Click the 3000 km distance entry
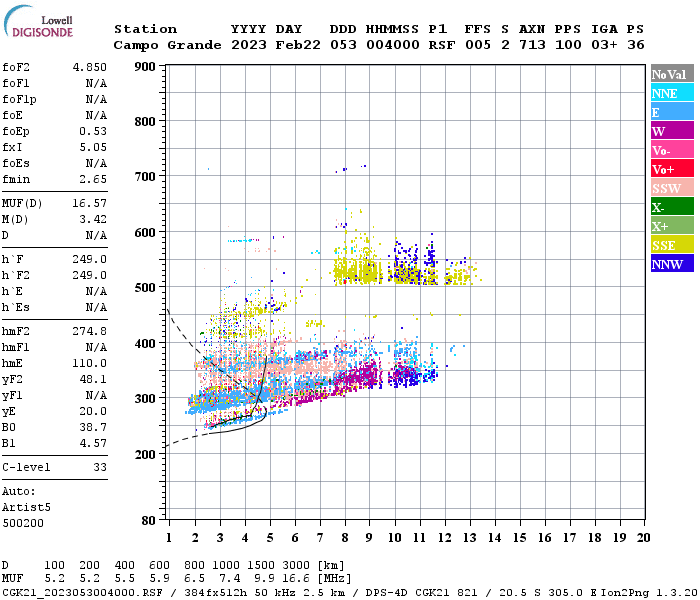Image resolution: width=700 pixels, height=600 pixels. point(296,565)
